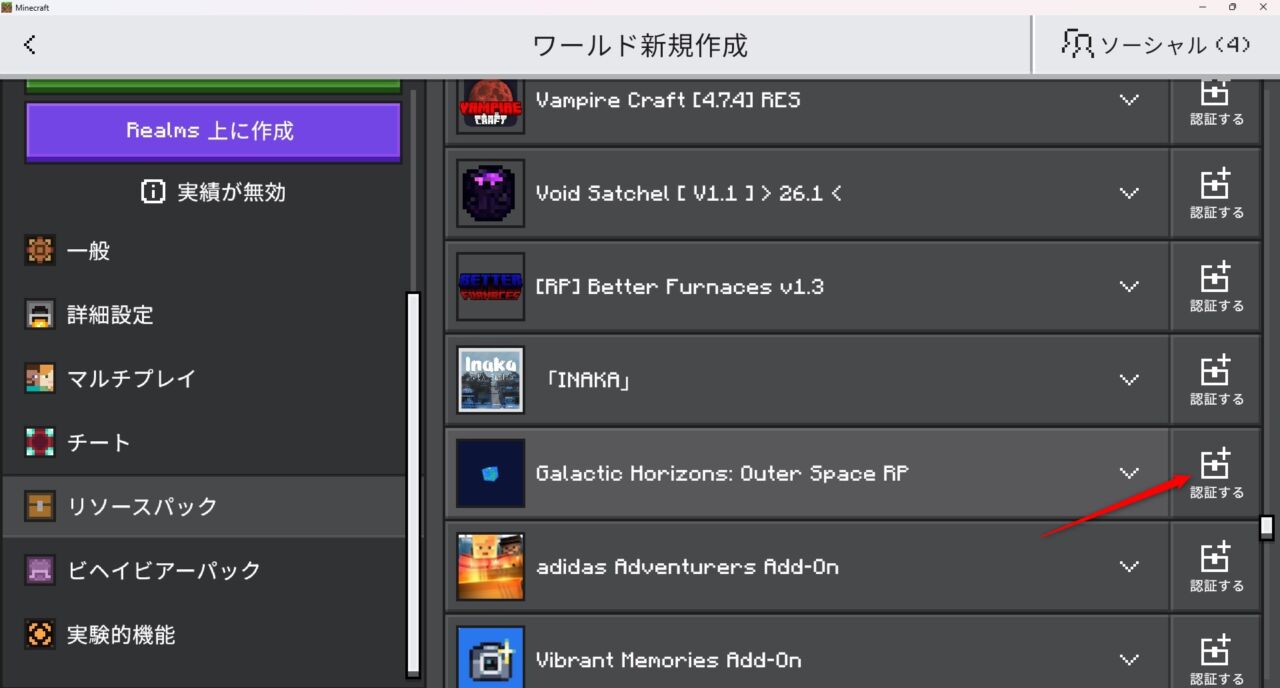1280x688 pixels.
Task: Click the orange icon for 実験的機能
Action: click(x=40, y=635)
